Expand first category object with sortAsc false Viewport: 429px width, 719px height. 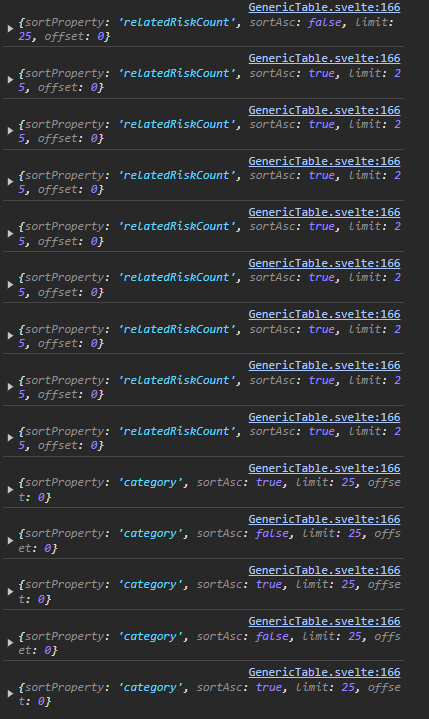(10, 541)
